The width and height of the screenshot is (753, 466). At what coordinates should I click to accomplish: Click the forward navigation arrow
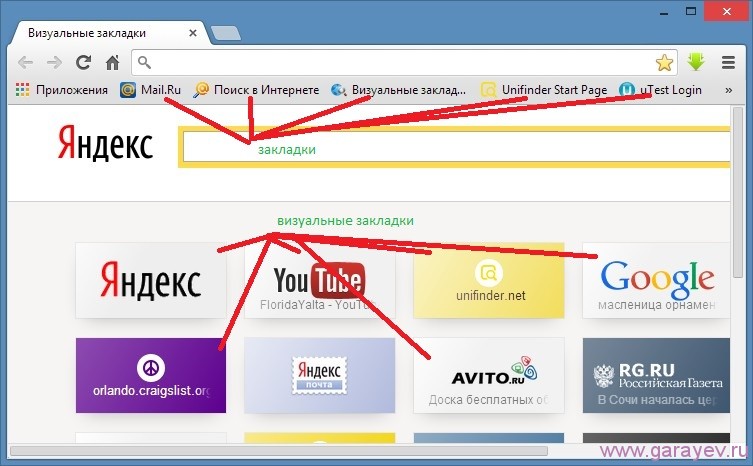pyautogui.click(x=55, y=62)
